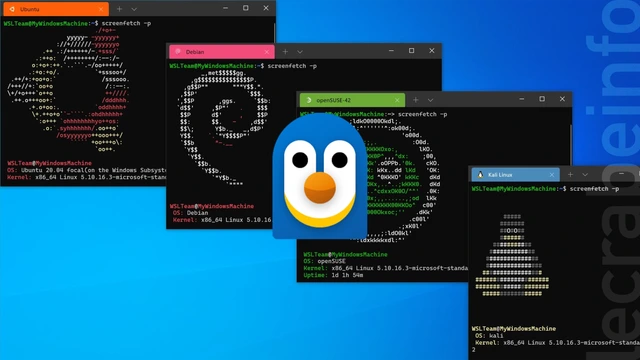Open profile dropdown in Debian window
Image resolution: width=640 pixels, height=360 pixels.
click(300, 52)
